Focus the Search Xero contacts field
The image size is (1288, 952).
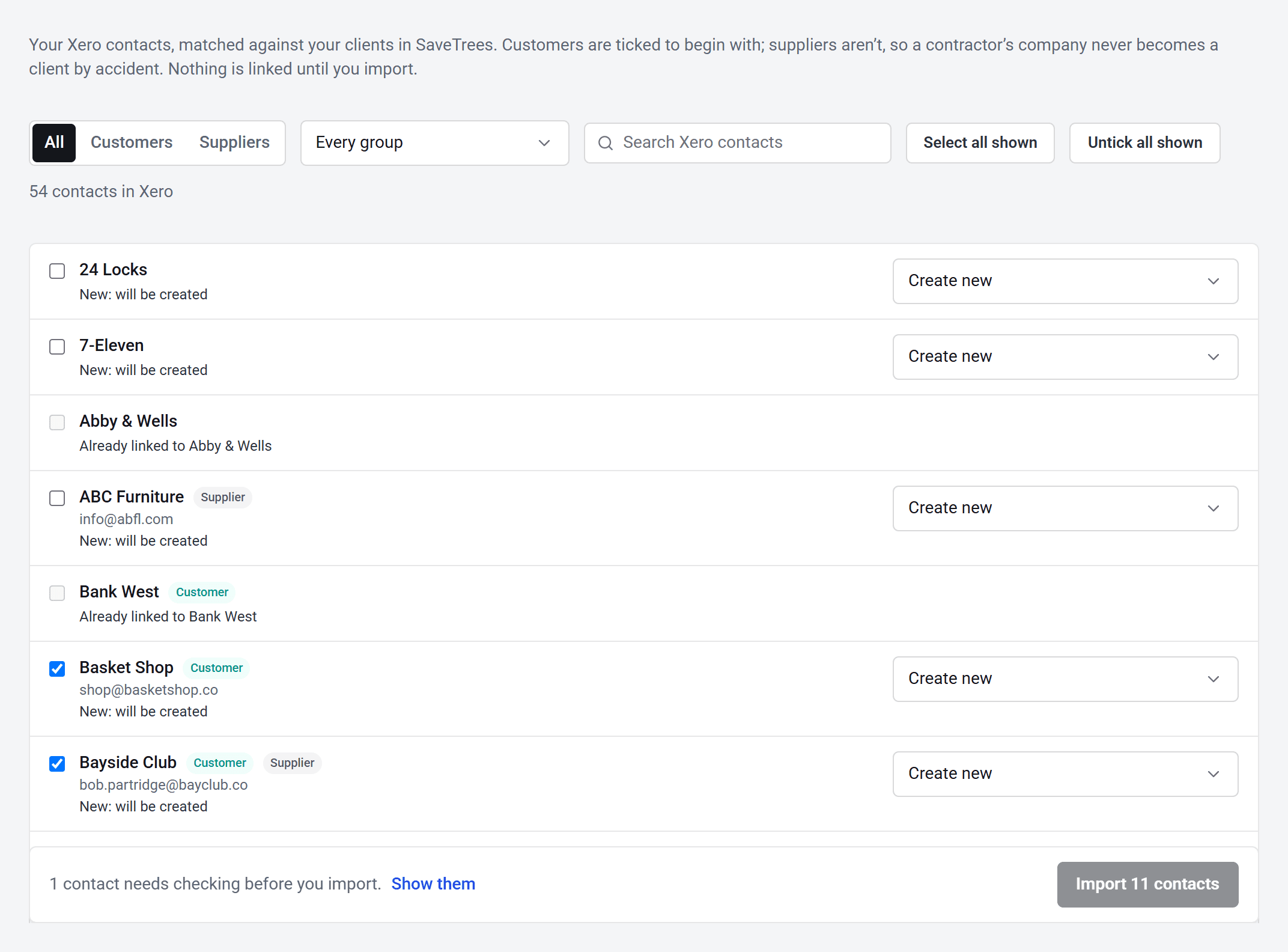737,143
